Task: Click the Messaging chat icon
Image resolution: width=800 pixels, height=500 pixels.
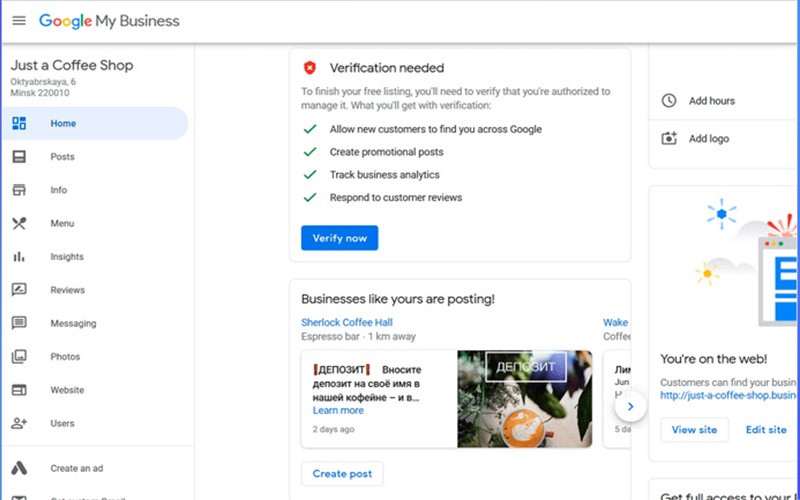Action: coord(19,323)
